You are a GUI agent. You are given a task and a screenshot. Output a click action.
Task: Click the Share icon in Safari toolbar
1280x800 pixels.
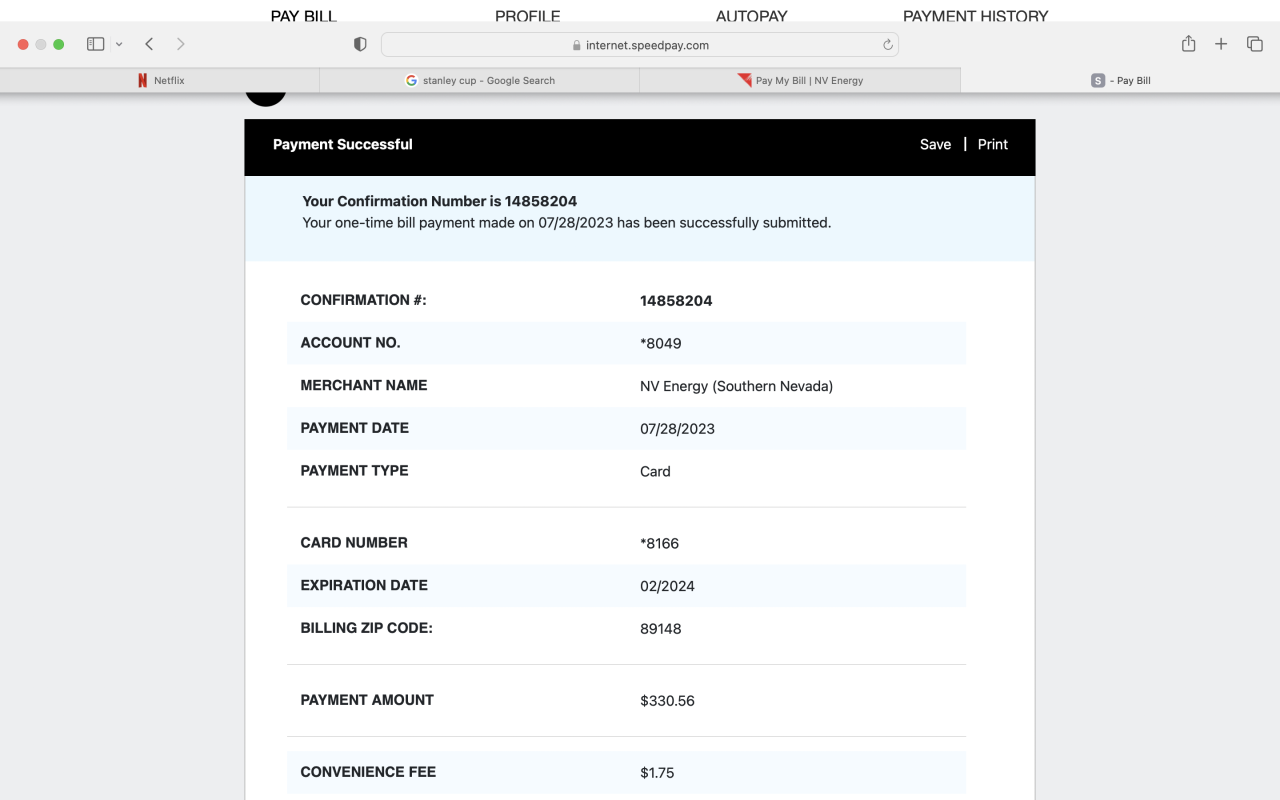pos(1188,43)
